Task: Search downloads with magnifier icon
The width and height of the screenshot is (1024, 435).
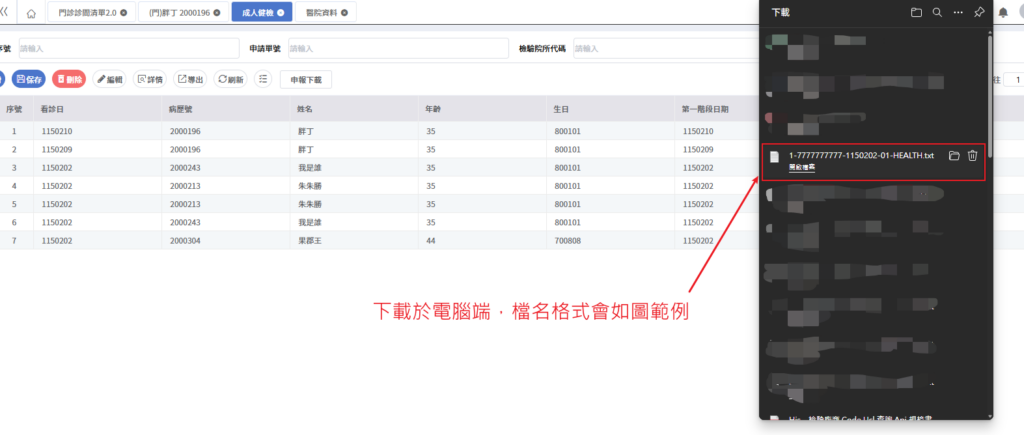Action: (x=937, y=13)
